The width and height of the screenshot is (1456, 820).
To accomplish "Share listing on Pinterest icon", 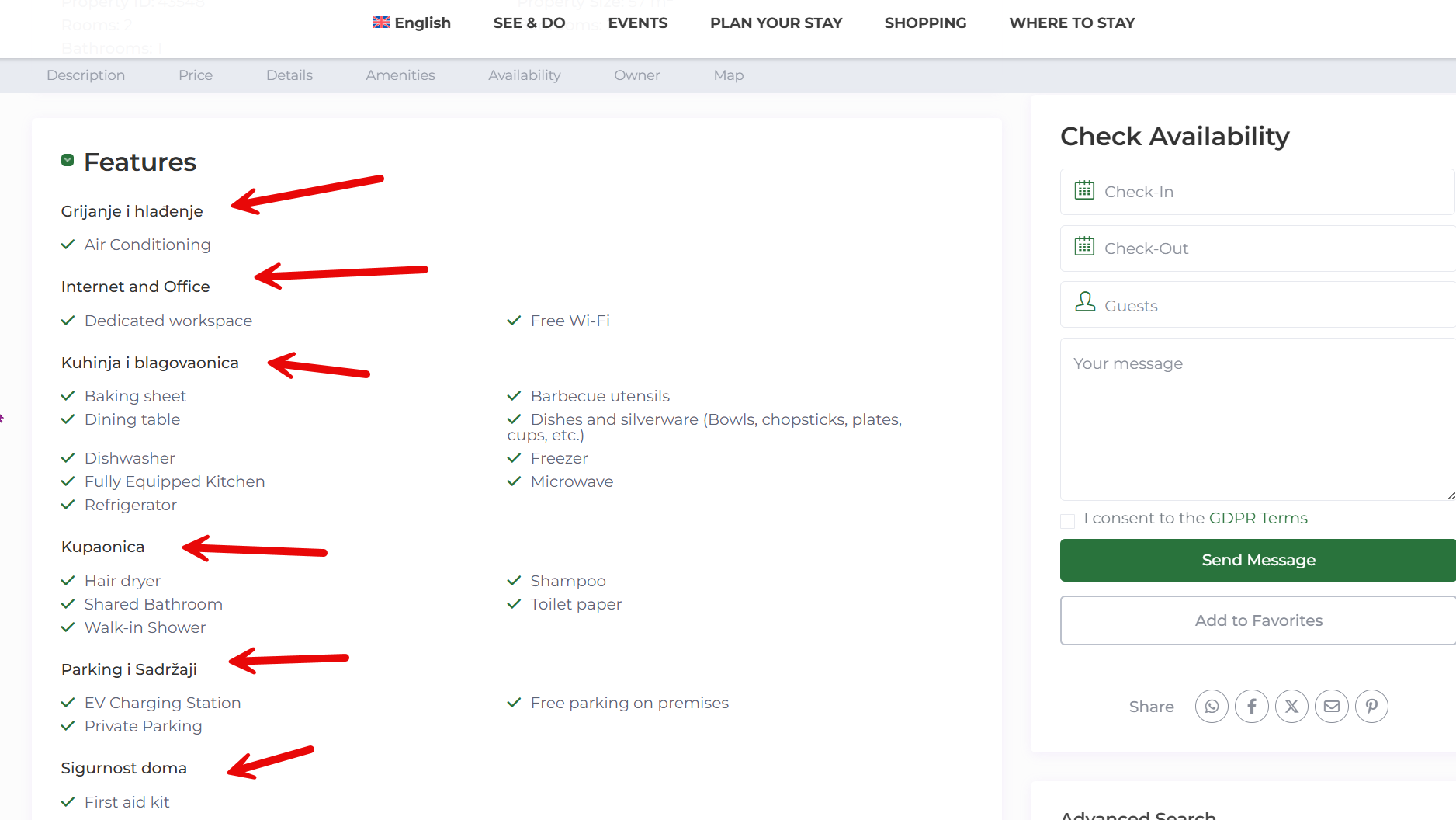I will 1371,707.
